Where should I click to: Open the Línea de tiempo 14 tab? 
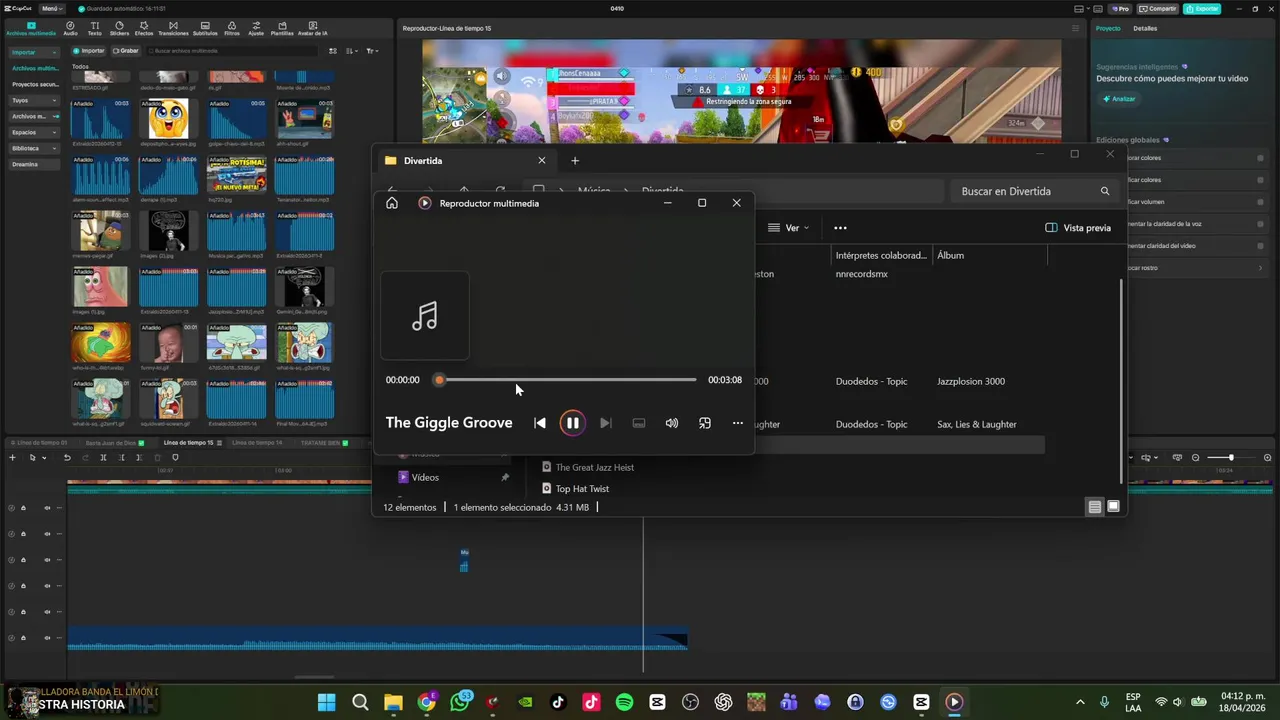257,442
